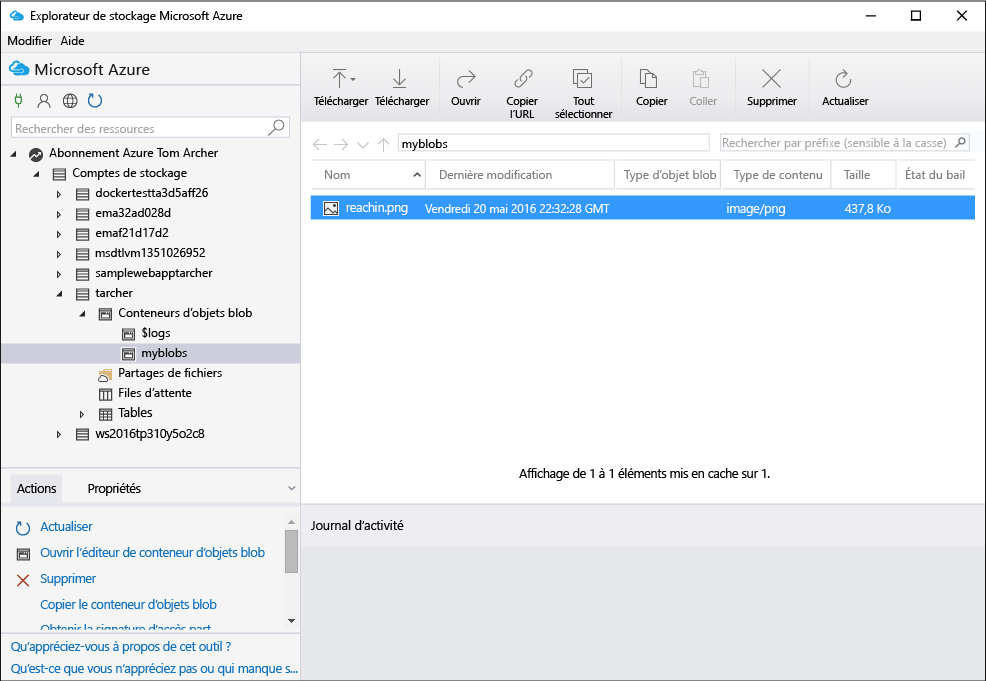Click the Actions panel scrollbar thumb
This screenshot has width=986, height=681.
(291, 551)
